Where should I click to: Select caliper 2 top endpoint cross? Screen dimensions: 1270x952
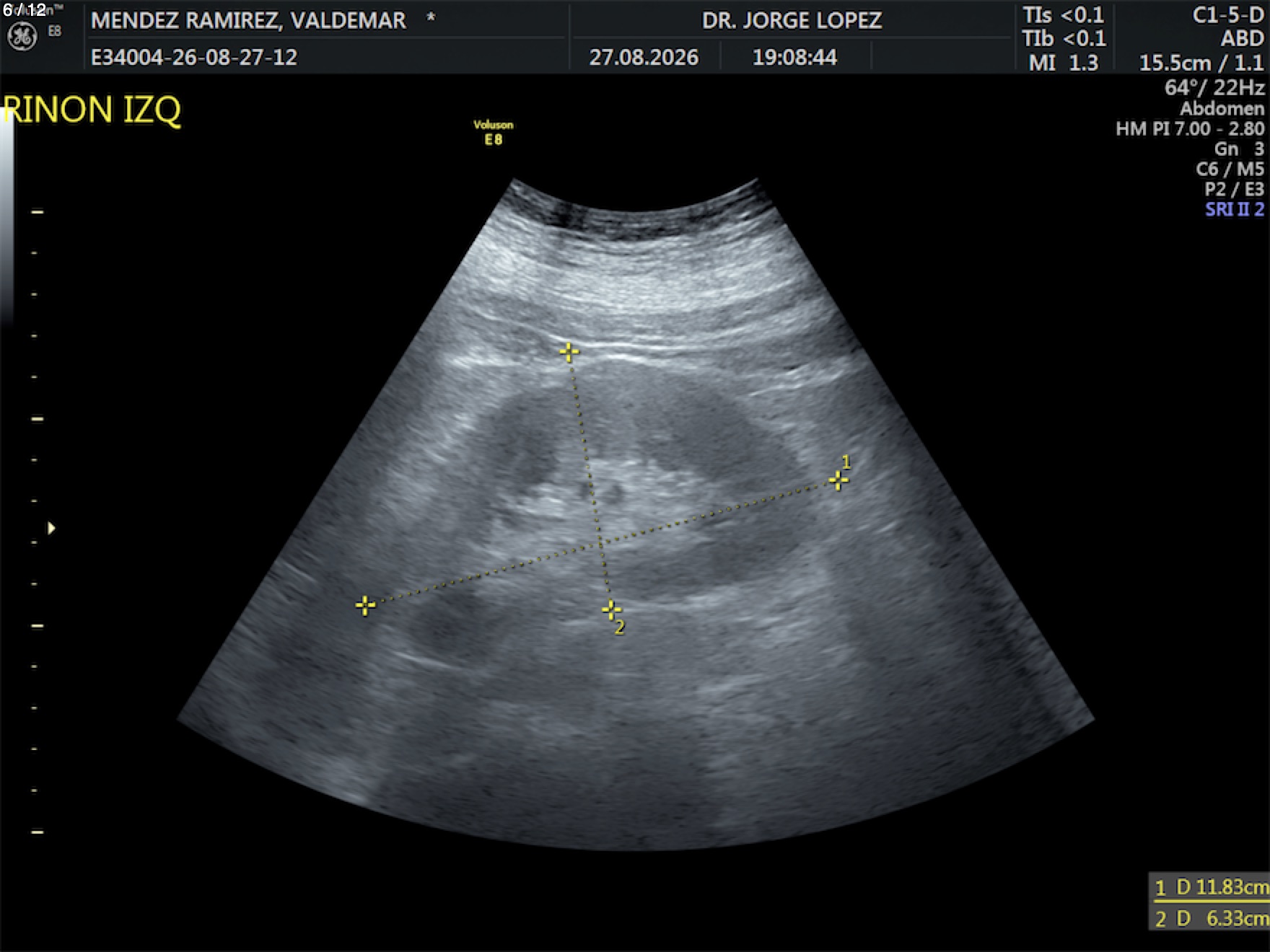pos(569,352)
